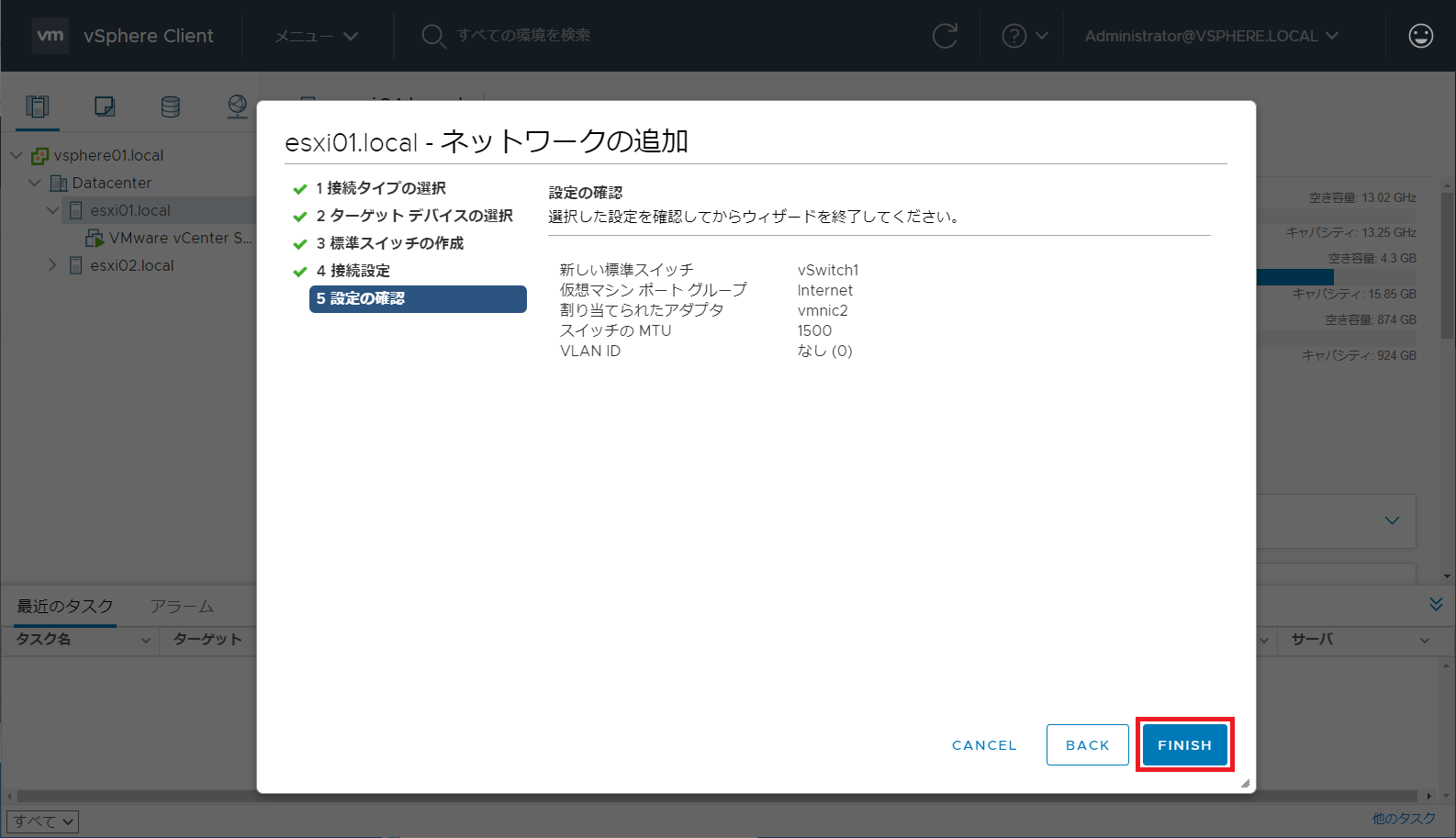Image resolution: width=1456 pixels, height=838 pixels.
Task: Switch to アラーム tab
Action: (182, 607)
